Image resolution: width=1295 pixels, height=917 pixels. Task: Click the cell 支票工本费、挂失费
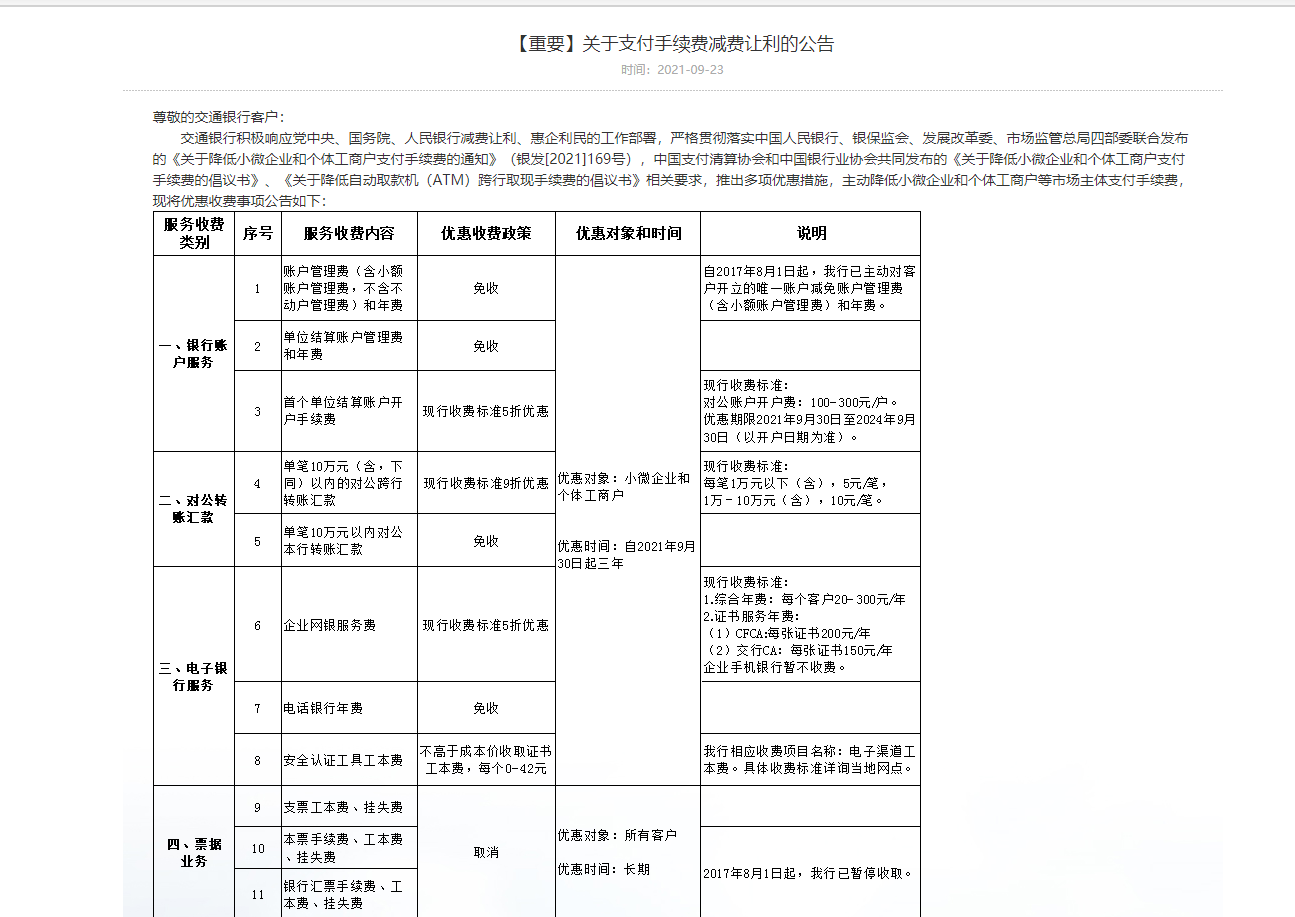coord(349,807)
